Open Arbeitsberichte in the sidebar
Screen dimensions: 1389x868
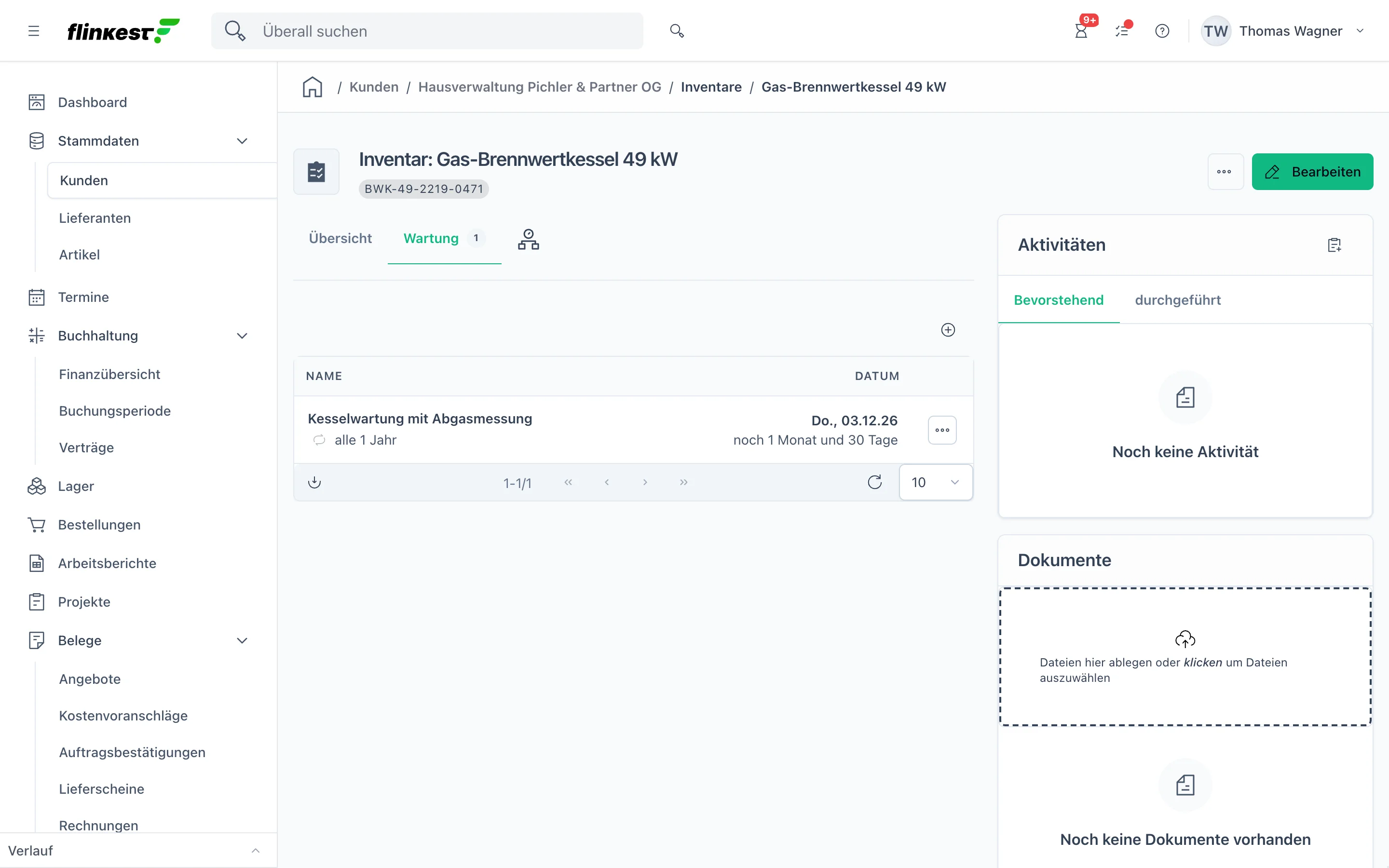(107, 563)
